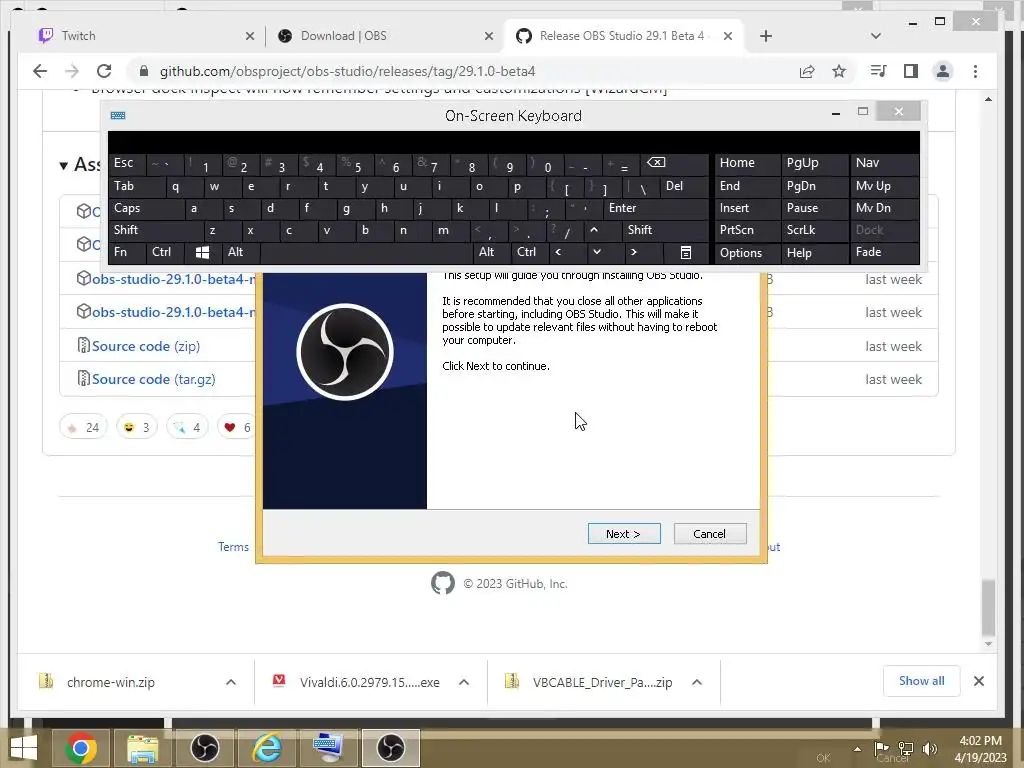Open the share page icon

807,71
